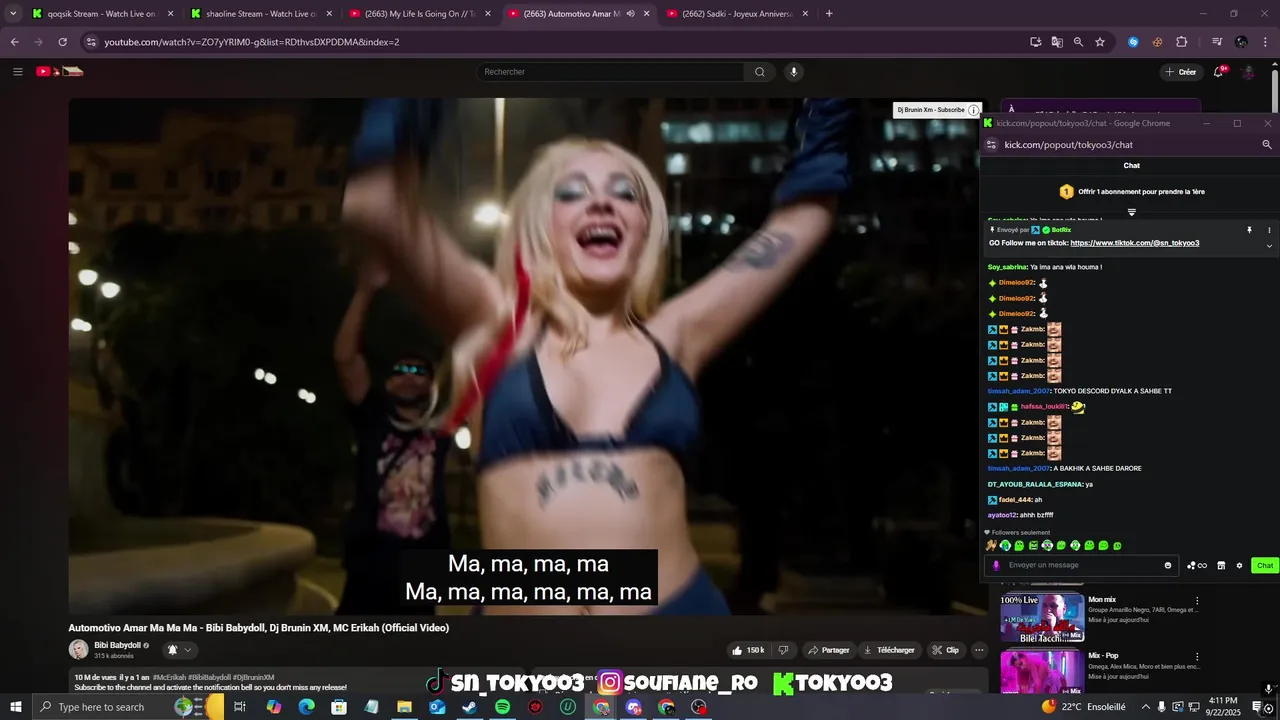Collapse the pinned message chevron
Image resolution: width=1280 pixels, height=720 pixels.
coord(1269,246)
